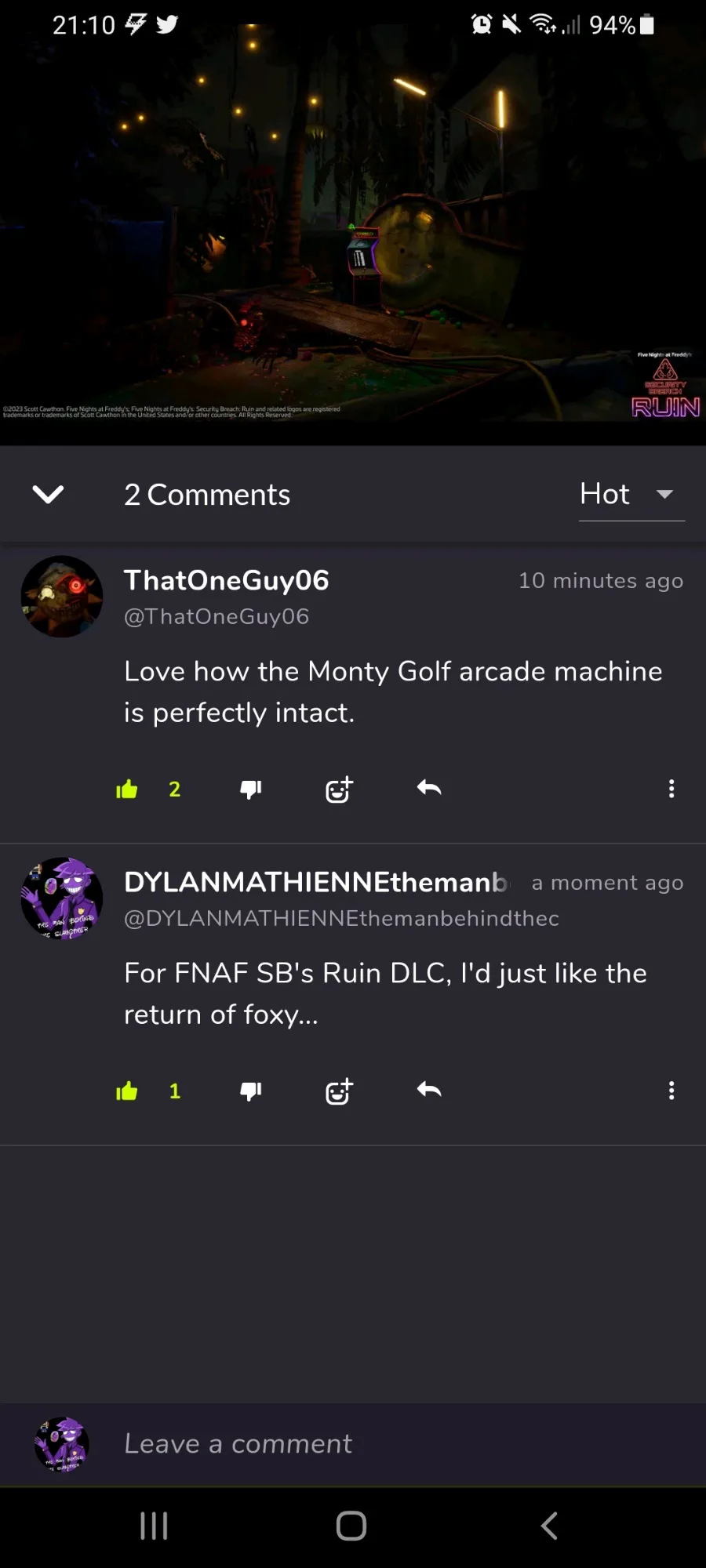Viewport: 706px width, 1568px height.
Task: Tap the Android home button
Action: [351, 1526]
